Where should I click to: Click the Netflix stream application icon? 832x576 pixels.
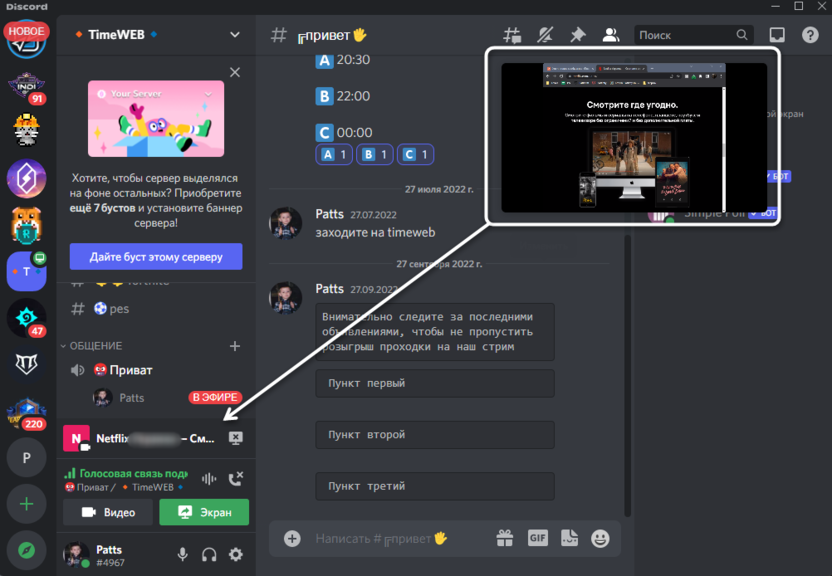coord(76,438)
